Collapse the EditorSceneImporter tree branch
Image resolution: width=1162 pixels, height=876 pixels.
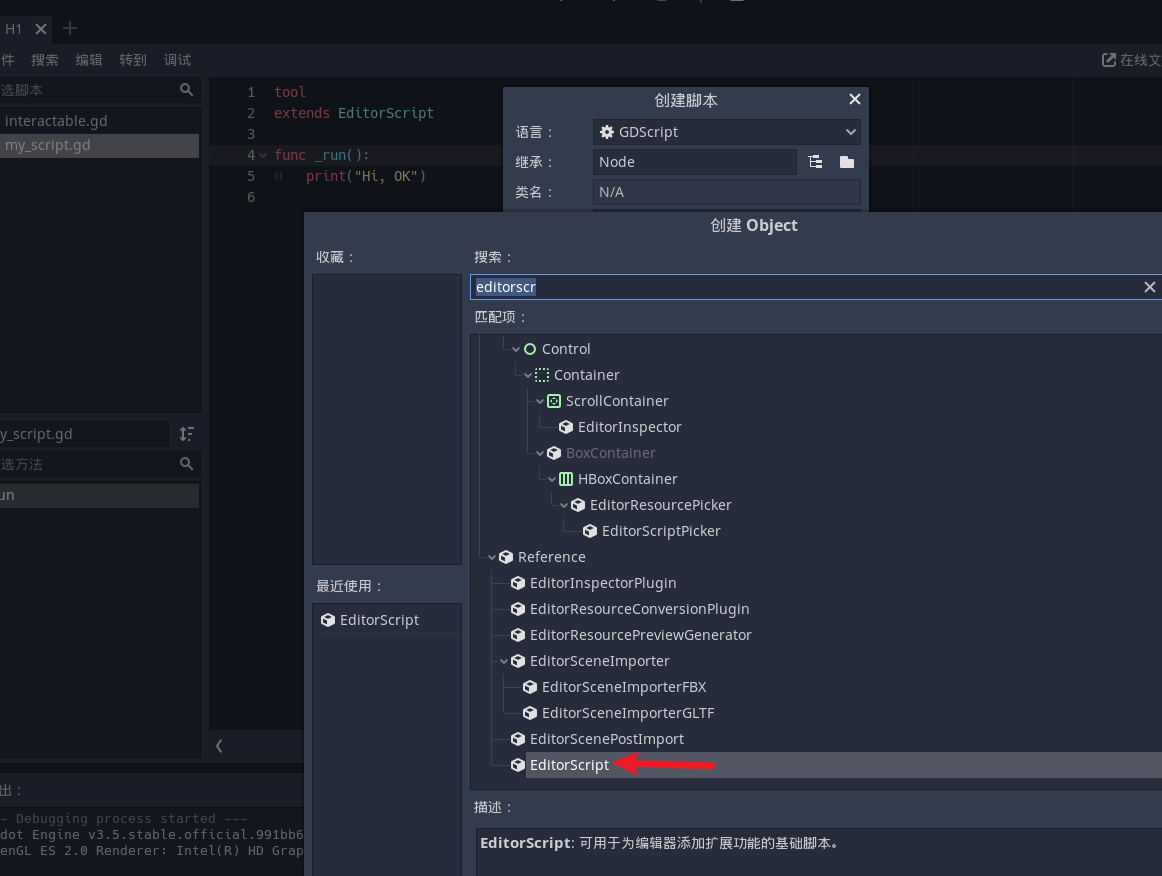[504, 661]
